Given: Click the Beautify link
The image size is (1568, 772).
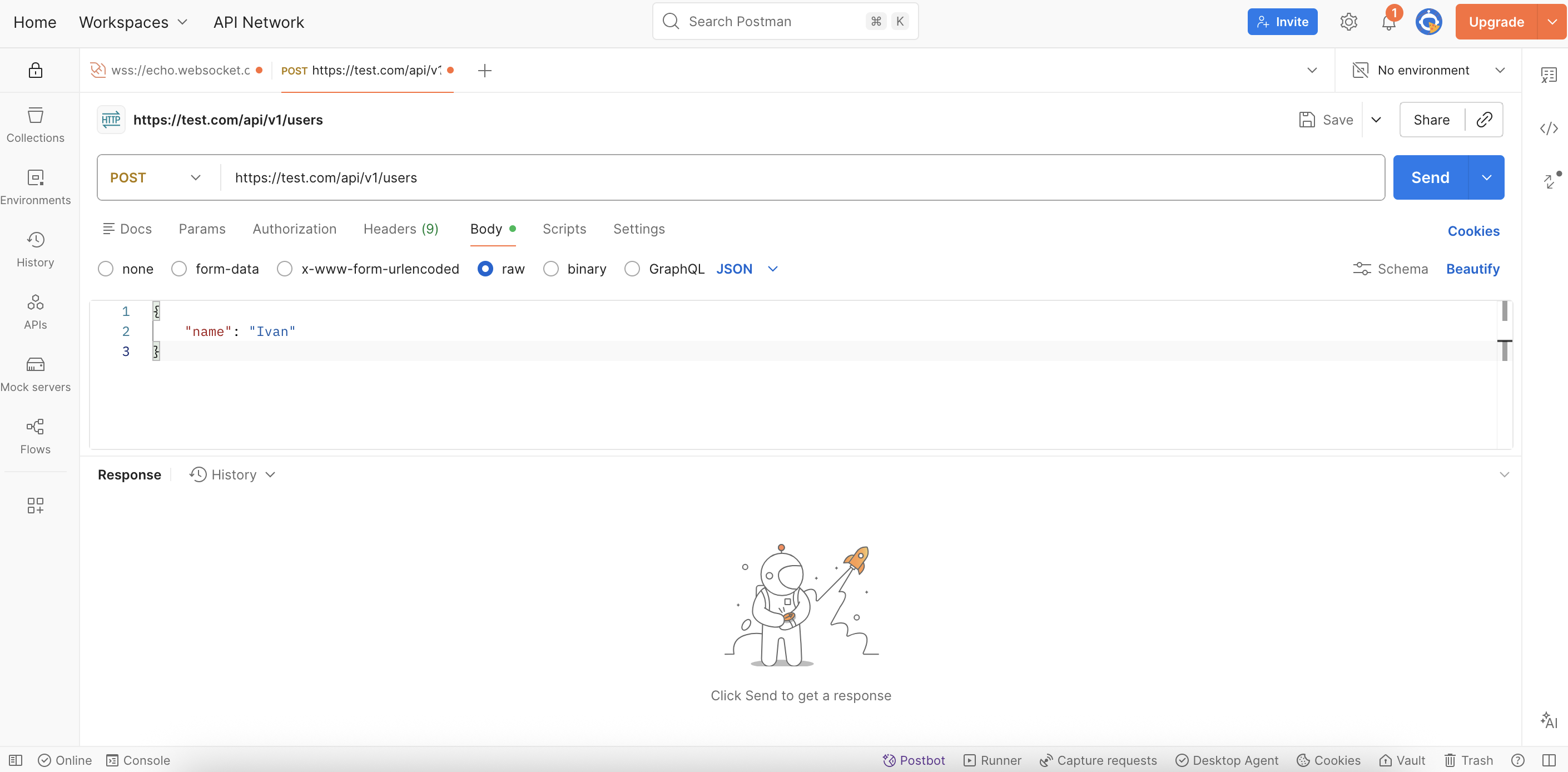Looking at the screenshot, I should pos(1472,269).
